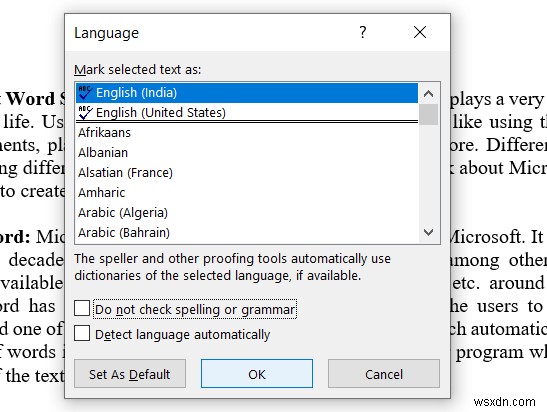Image resolution: width=547 pixels, height=412 pixels.
Task: Enable Do not check spelling or grammar
Action: (x=82, y=309)
